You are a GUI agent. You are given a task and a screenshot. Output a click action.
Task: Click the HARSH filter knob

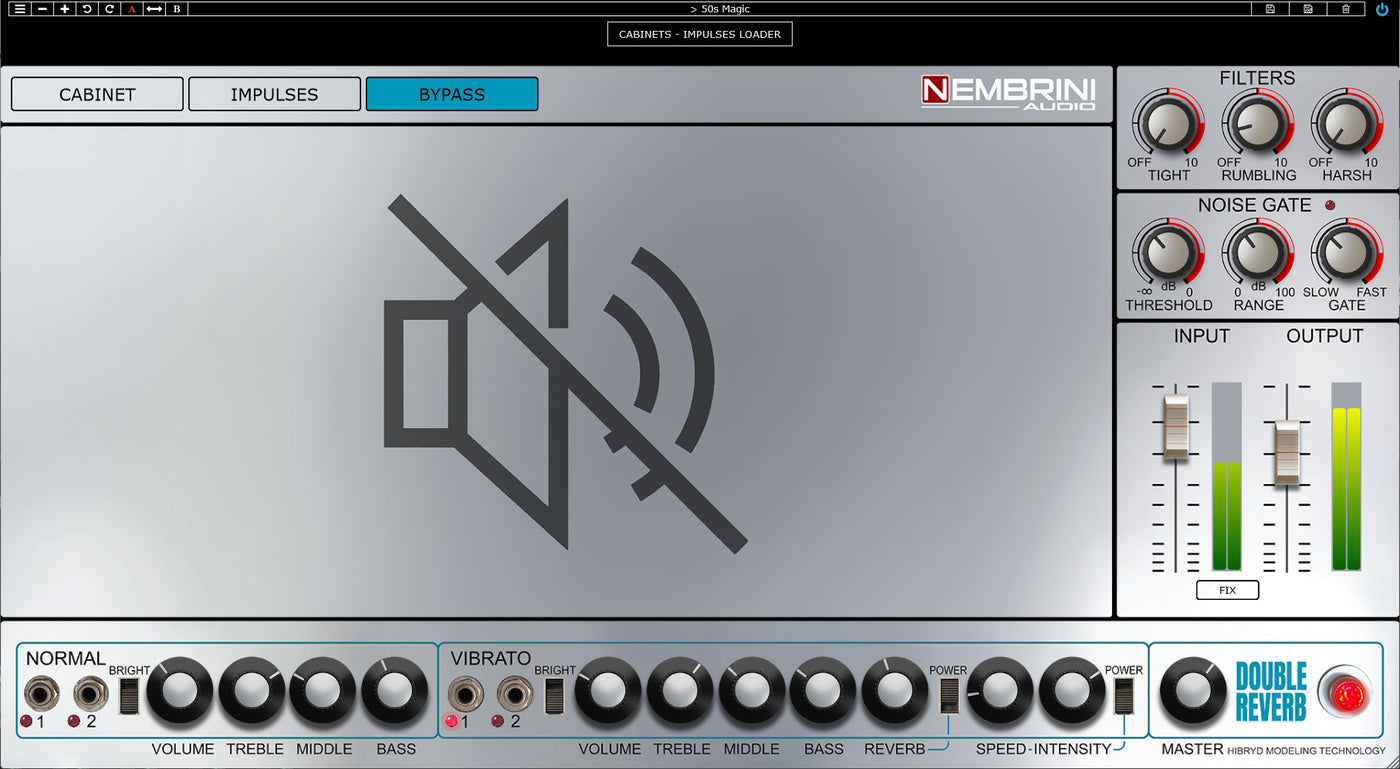[1346, 124]
